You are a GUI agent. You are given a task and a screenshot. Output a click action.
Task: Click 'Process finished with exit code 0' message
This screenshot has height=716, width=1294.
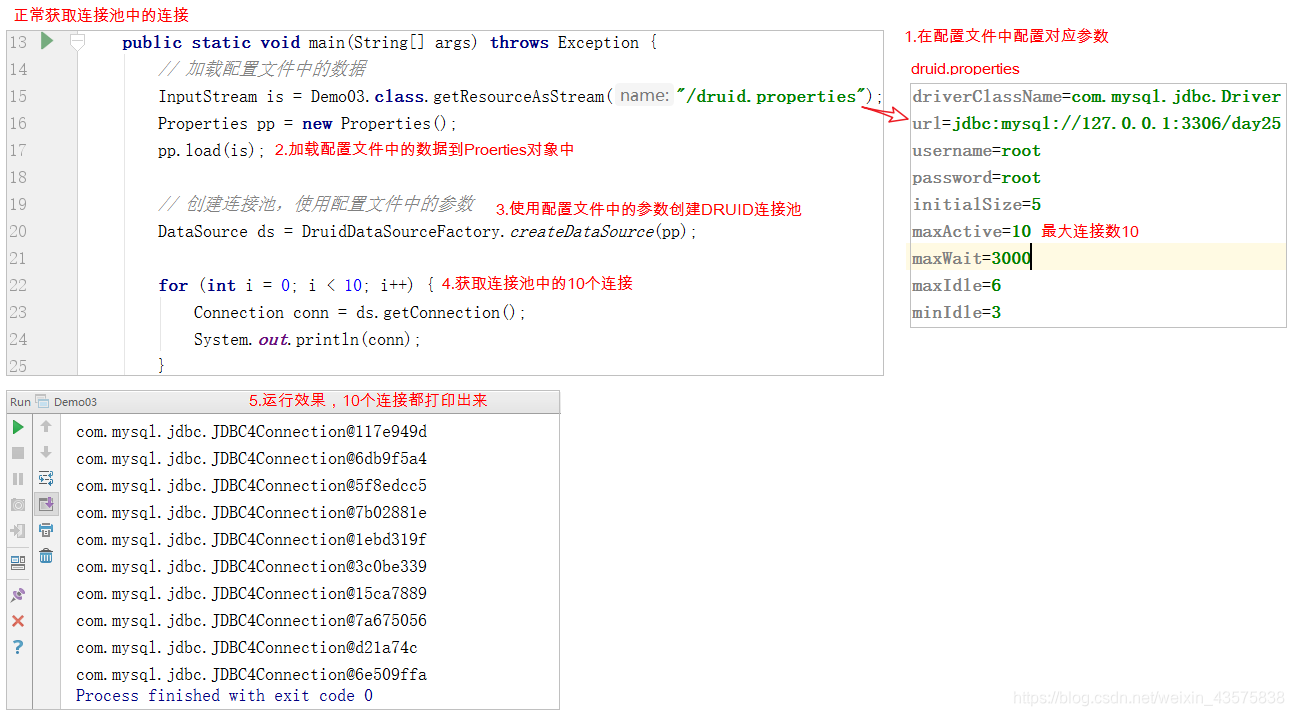[224, 695]
